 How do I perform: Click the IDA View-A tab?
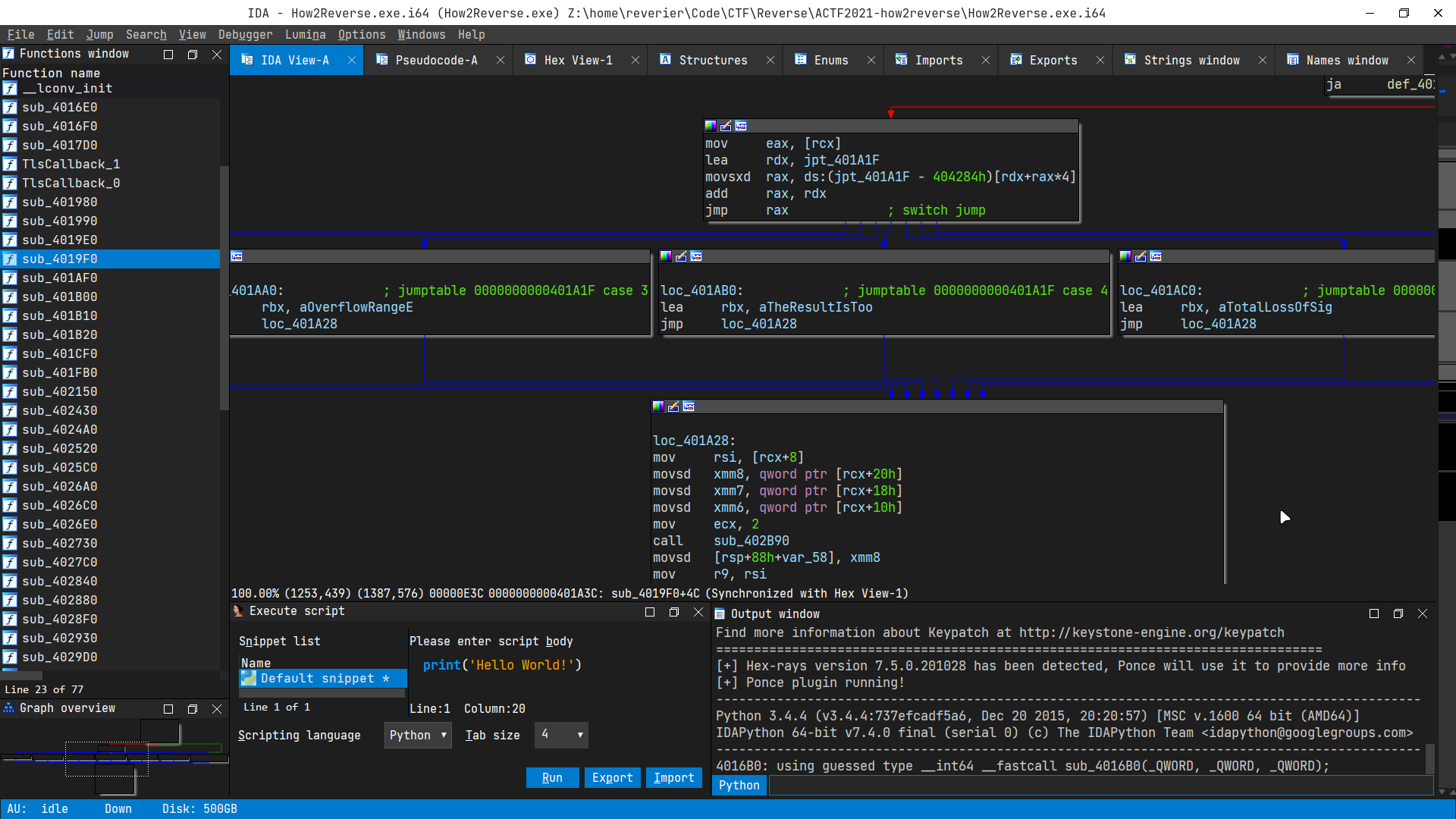[295, 60]
